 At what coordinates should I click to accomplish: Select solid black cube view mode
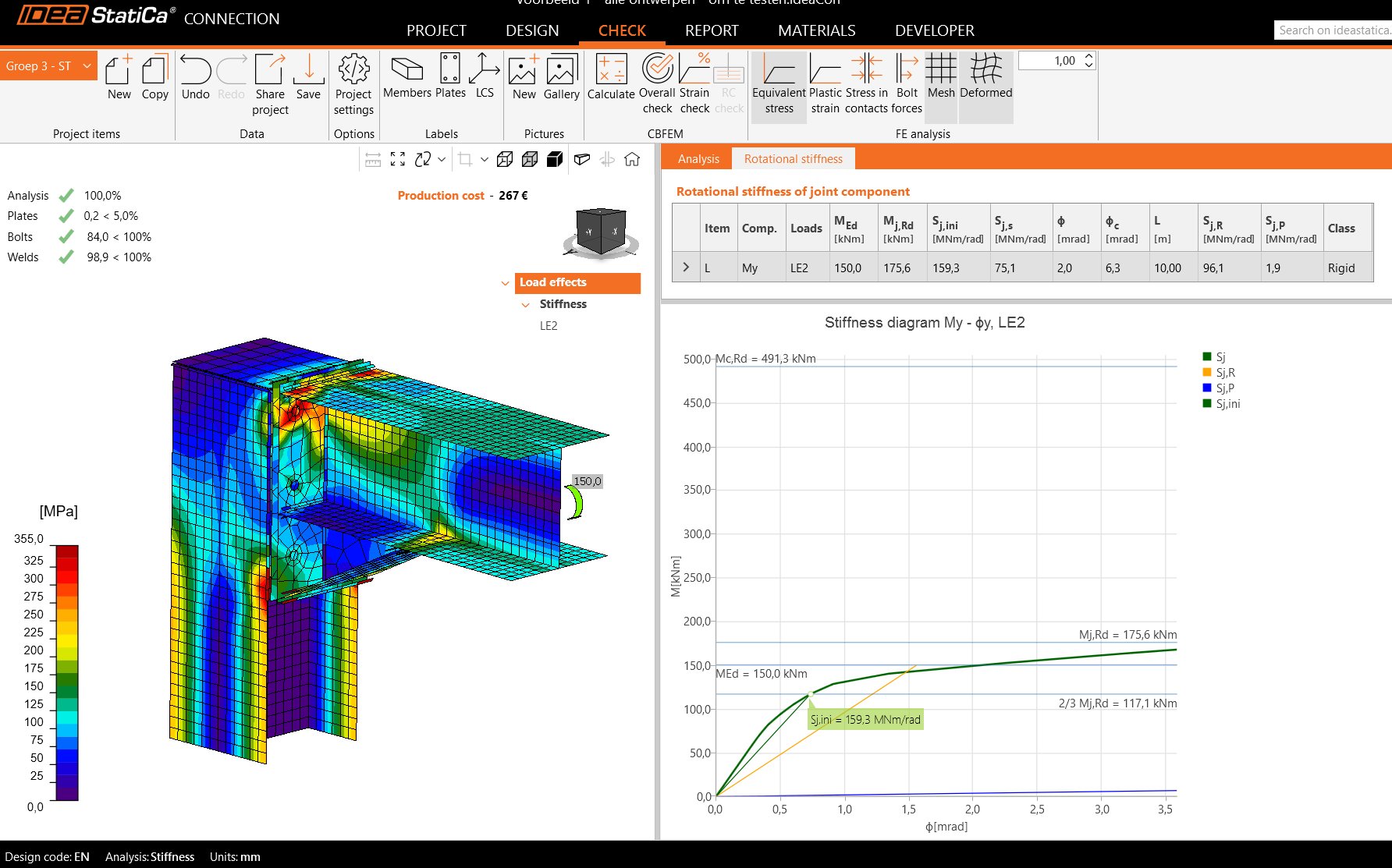(555, 159)
